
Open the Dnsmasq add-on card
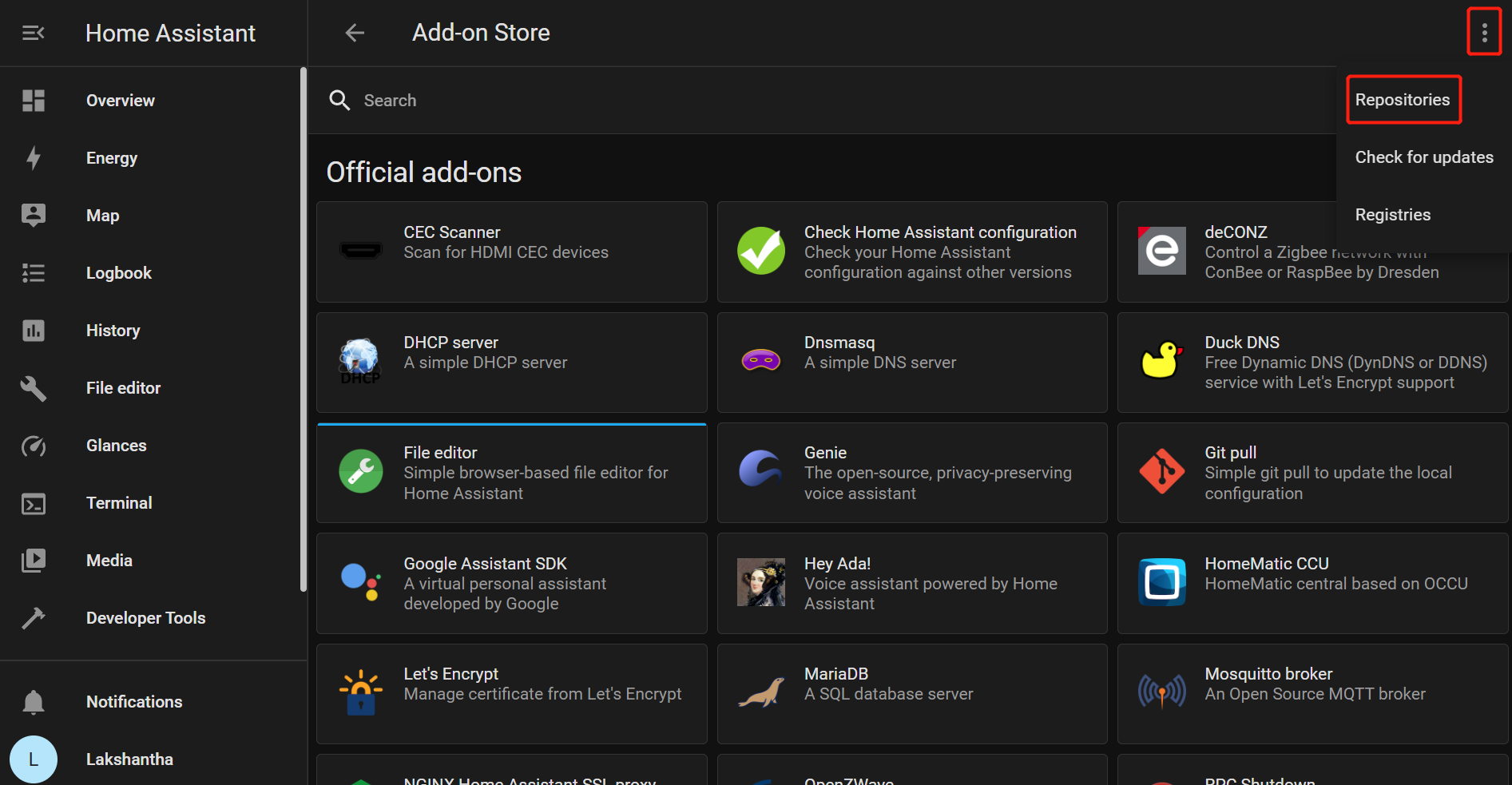click(x=912, y=362)
